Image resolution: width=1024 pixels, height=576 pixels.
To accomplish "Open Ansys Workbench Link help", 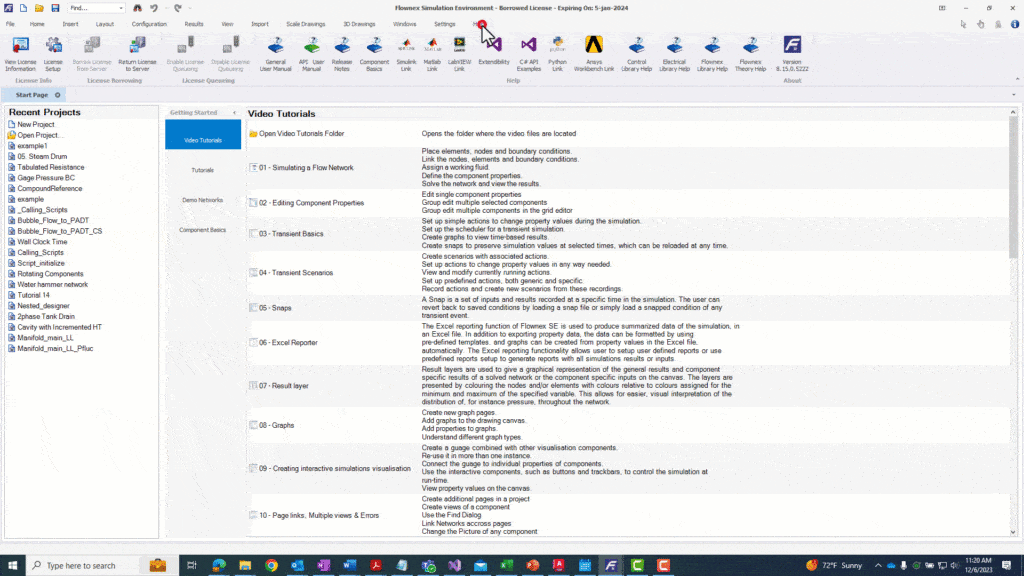I will tap(594, 52).
